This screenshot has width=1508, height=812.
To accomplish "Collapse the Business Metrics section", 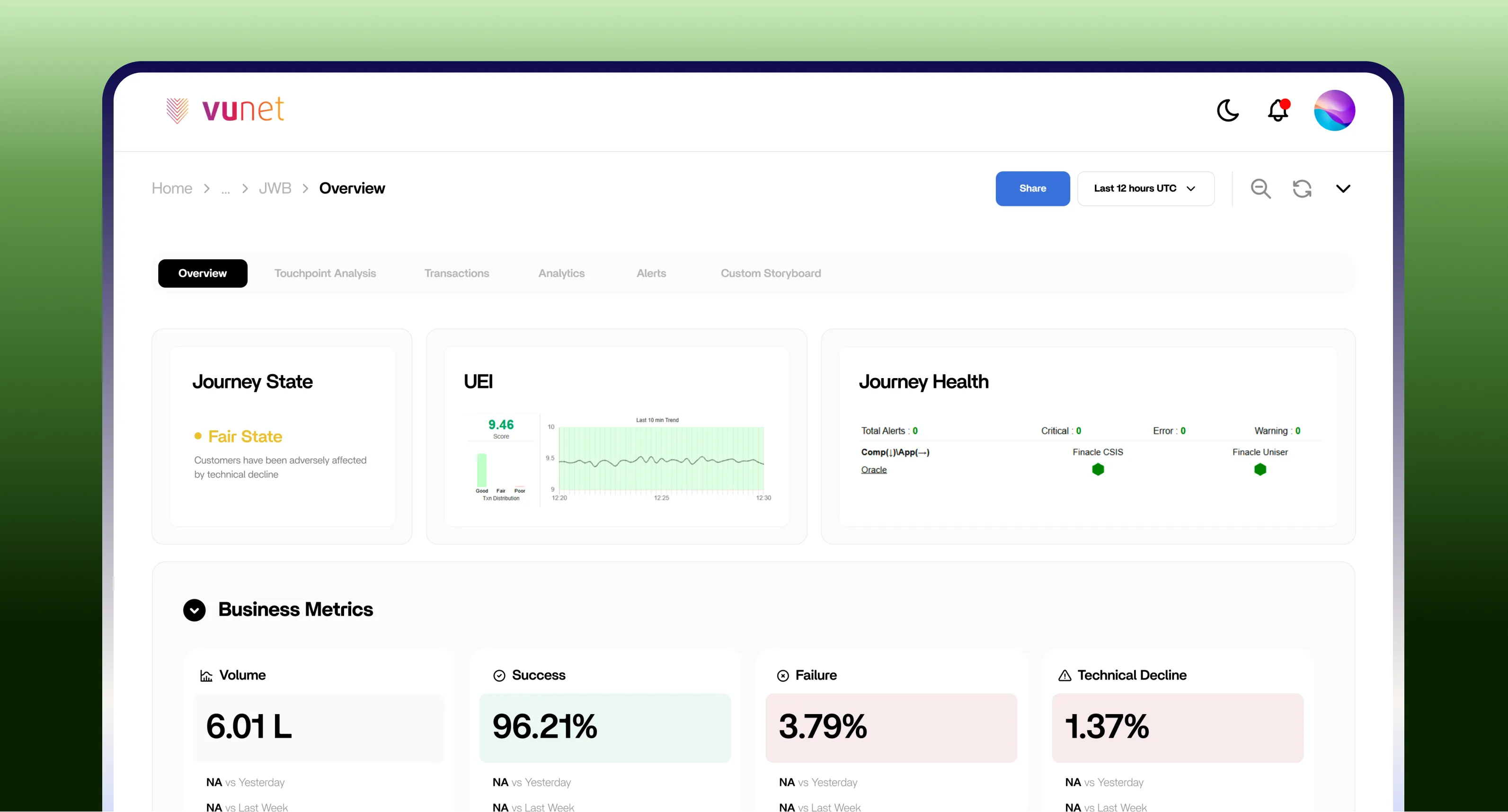I will point(195,609).
